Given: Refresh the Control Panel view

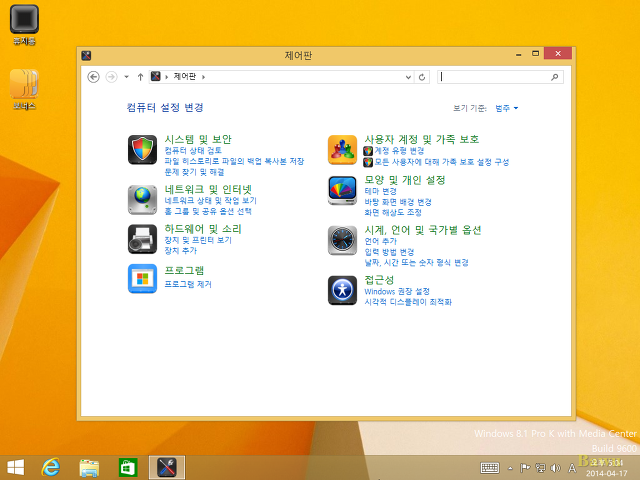Looking at the screenshot, I should click(x=422, y=77).
